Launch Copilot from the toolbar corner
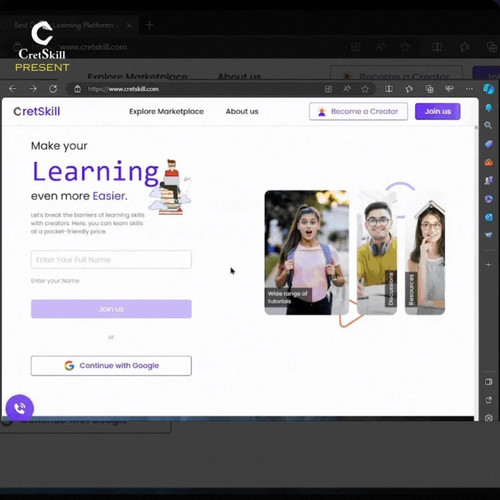This screenshot has height=500, width=500. 489,89
